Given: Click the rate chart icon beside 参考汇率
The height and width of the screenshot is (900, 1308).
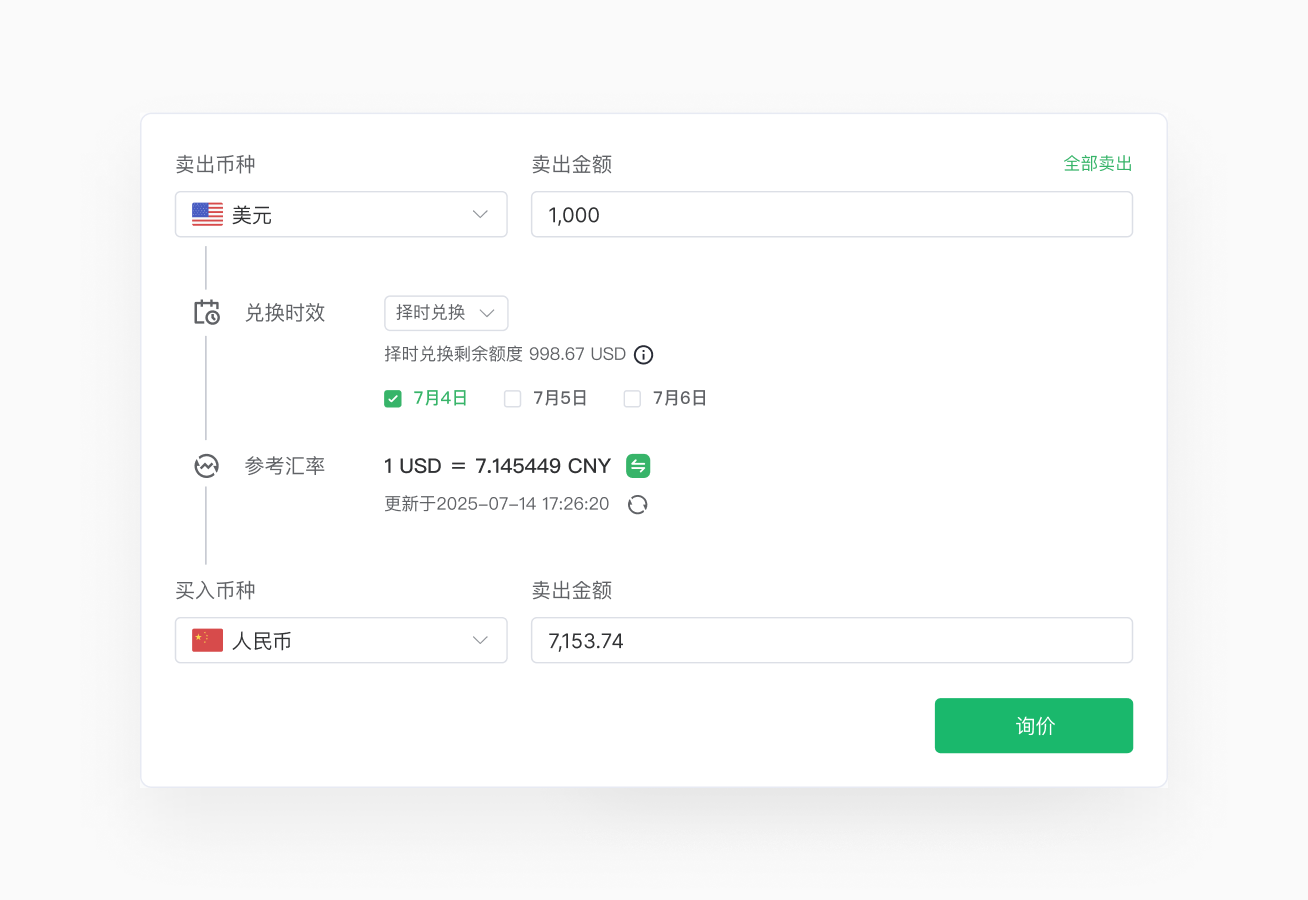Looking at the screenshot, I should [206, 466].
